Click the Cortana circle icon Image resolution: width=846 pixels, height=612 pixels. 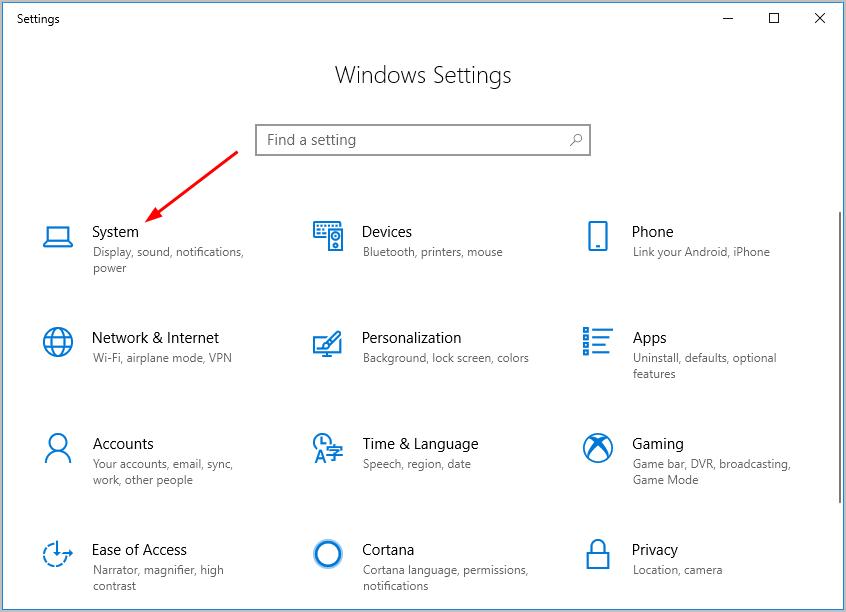[x=328, y=554]
